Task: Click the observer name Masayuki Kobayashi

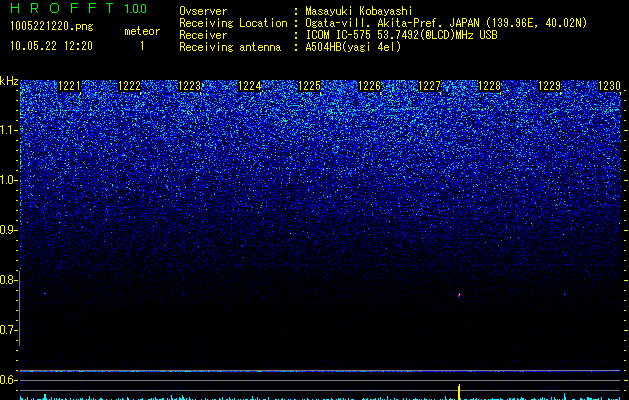Action: (x=359, y=11)
